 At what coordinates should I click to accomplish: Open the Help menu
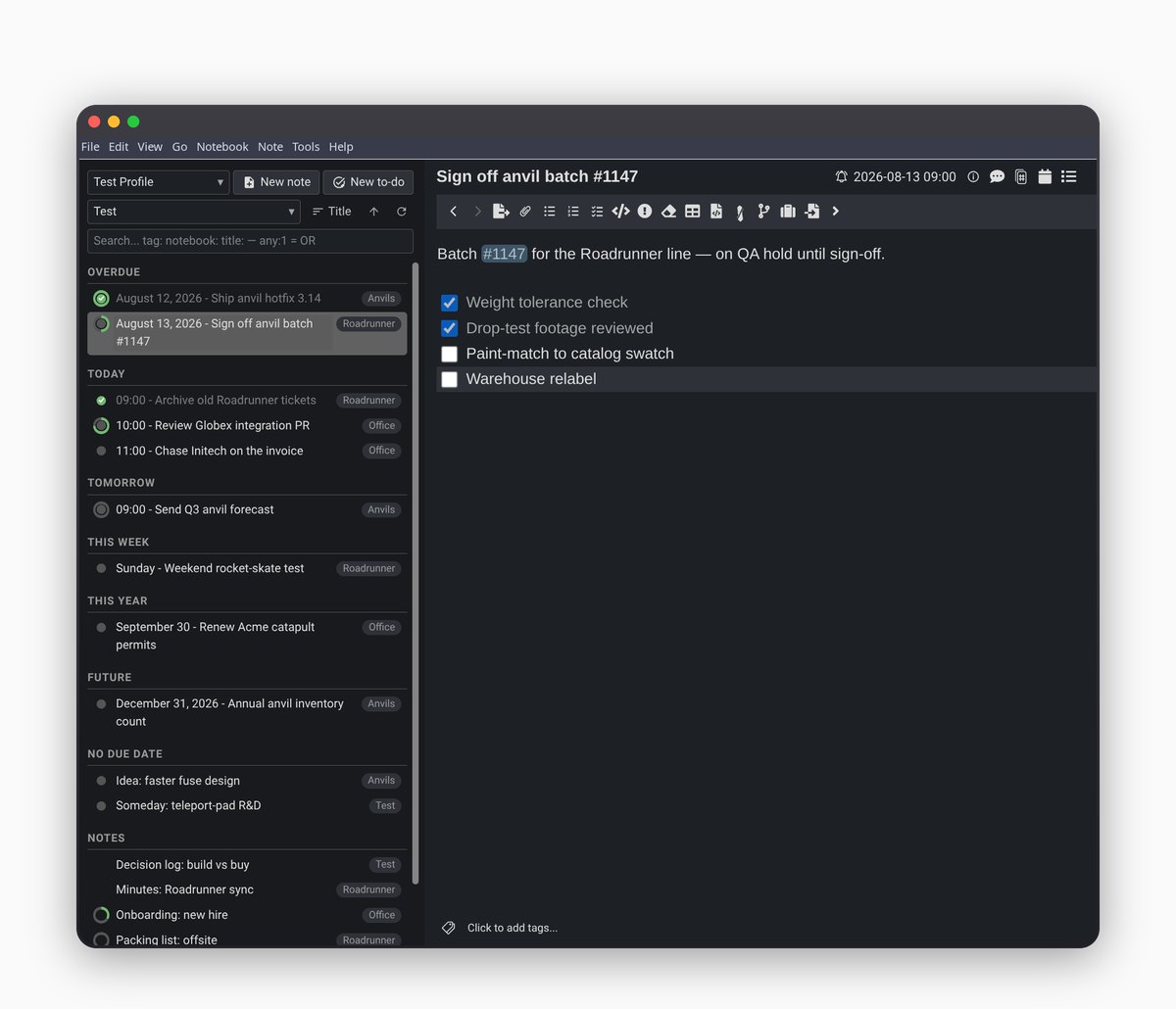[341, 147]
